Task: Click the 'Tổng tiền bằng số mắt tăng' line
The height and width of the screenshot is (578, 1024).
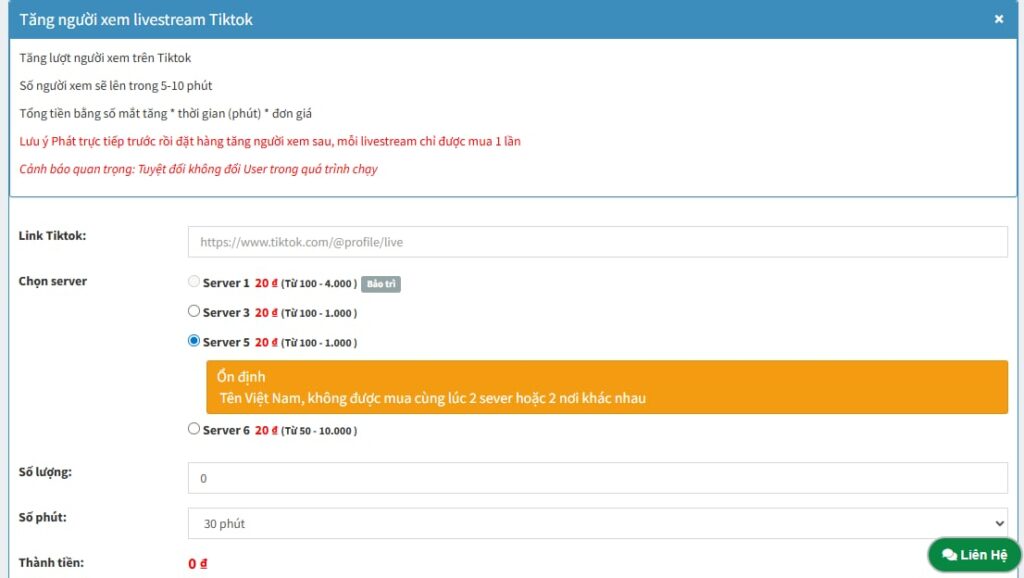Action: tap(165, 114)
